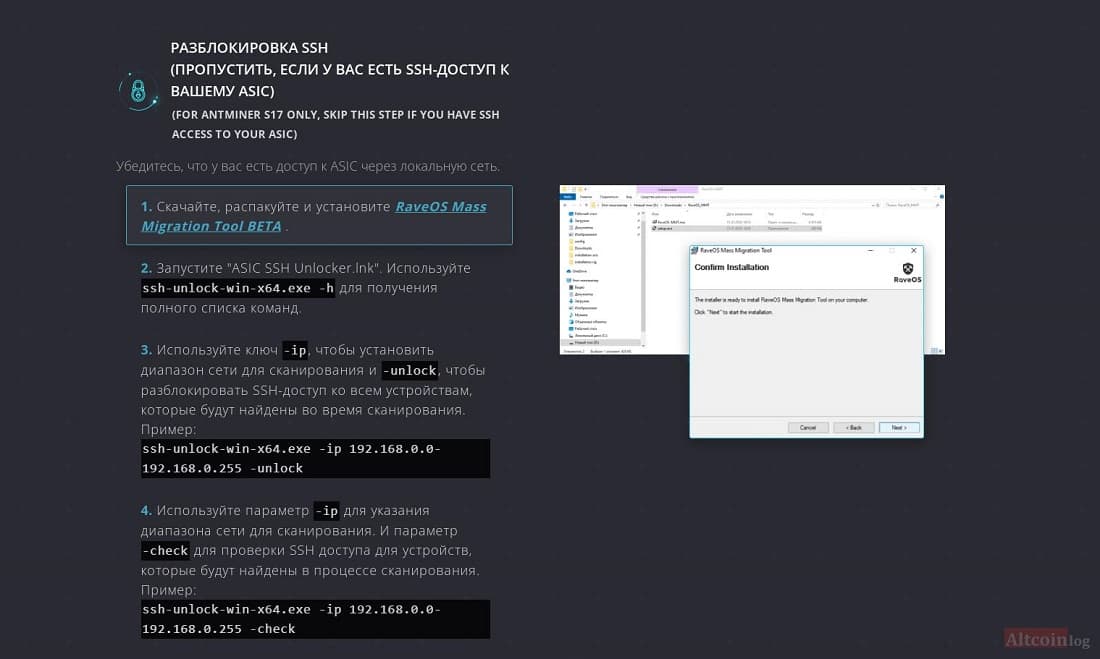Close the RaveOS Mass Migration Tool installer window

pyautogui.click(x=913, y=251)
